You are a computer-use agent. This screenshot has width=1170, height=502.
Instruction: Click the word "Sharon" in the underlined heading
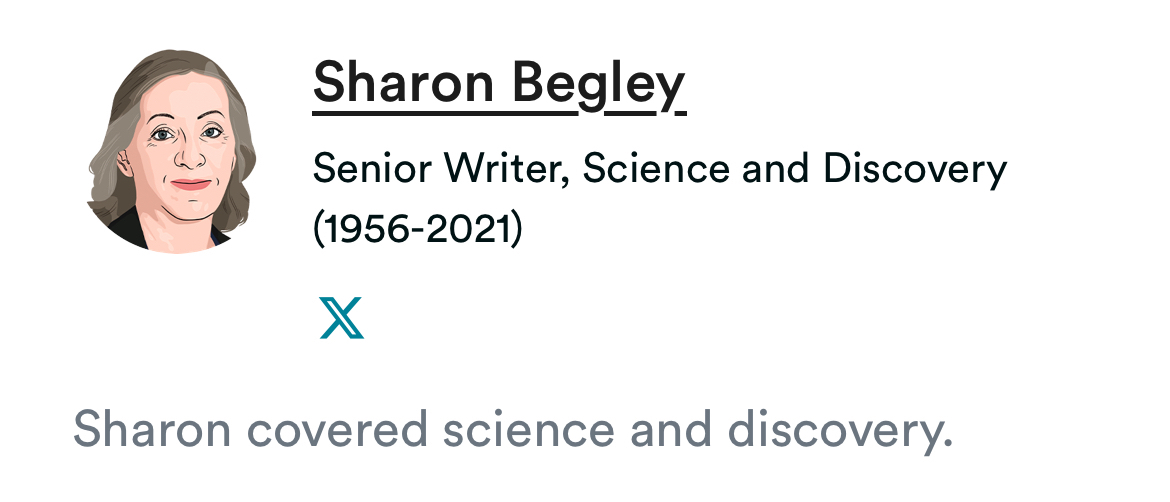(x=403, y=82)
